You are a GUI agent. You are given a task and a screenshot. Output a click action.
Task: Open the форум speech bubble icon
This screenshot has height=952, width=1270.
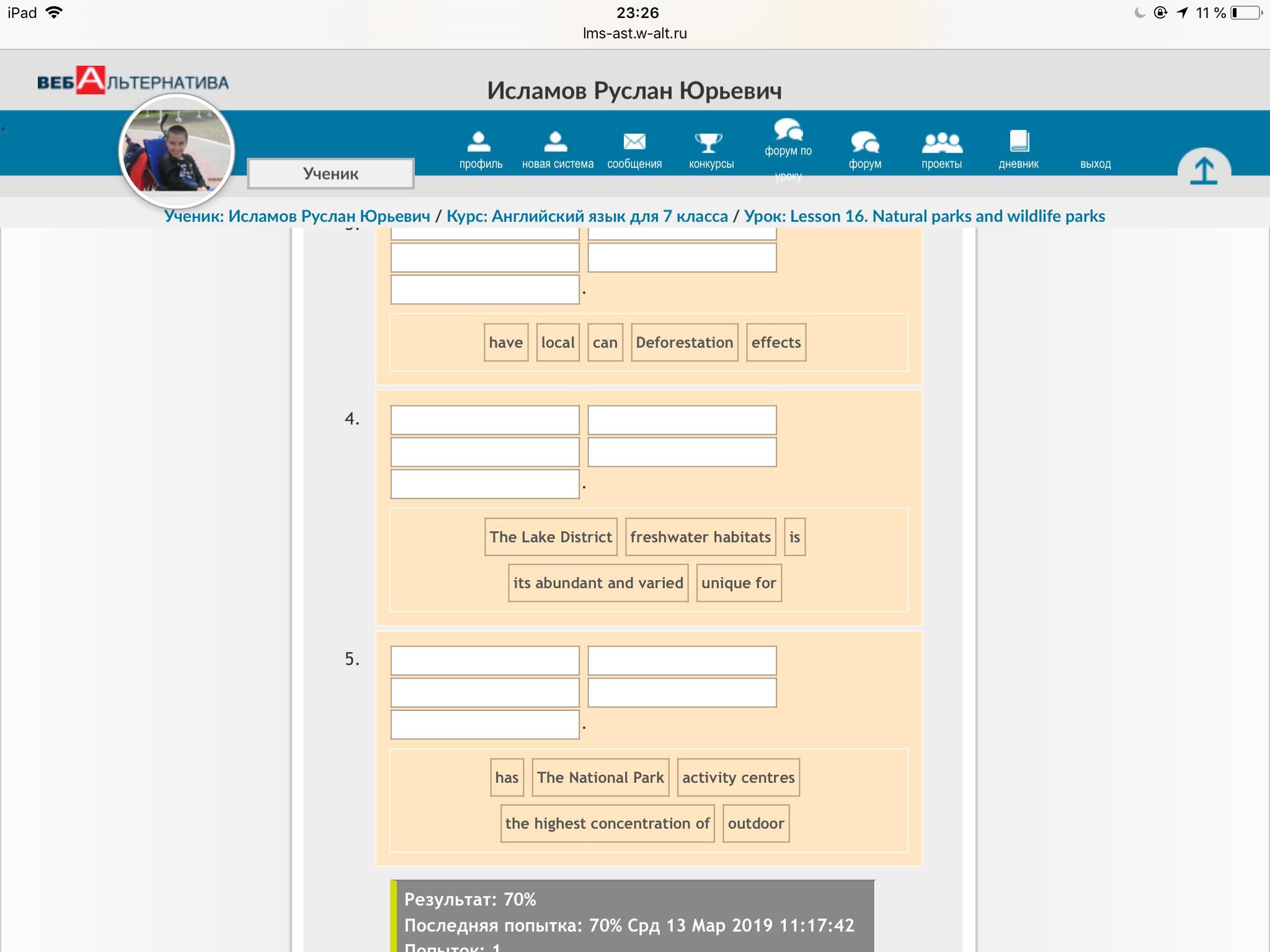[865, 142]
